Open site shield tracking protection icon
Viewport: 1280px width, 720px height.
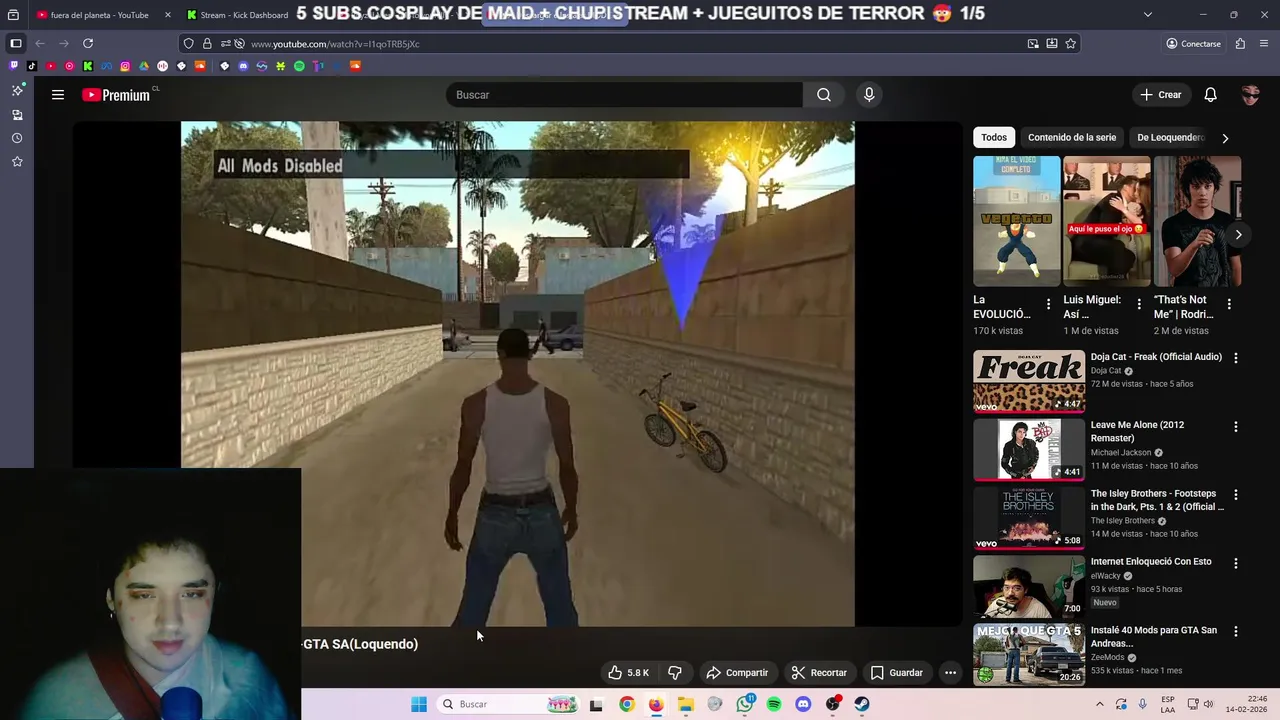point(188,44)
